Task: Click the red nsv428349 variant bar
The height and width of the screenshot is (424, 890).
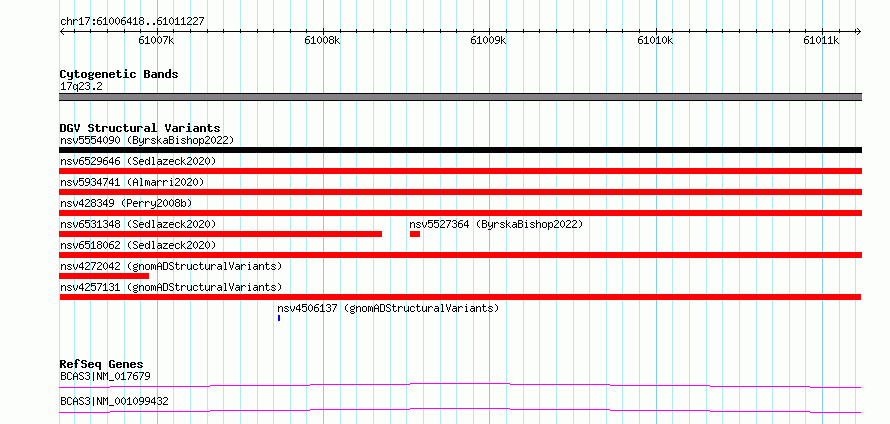Action: tap(460, 213)
